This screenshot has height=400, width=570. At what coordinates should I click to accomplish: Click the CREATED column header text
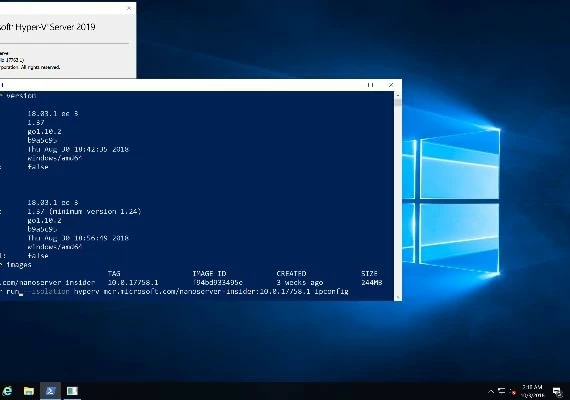coord(291,273)
